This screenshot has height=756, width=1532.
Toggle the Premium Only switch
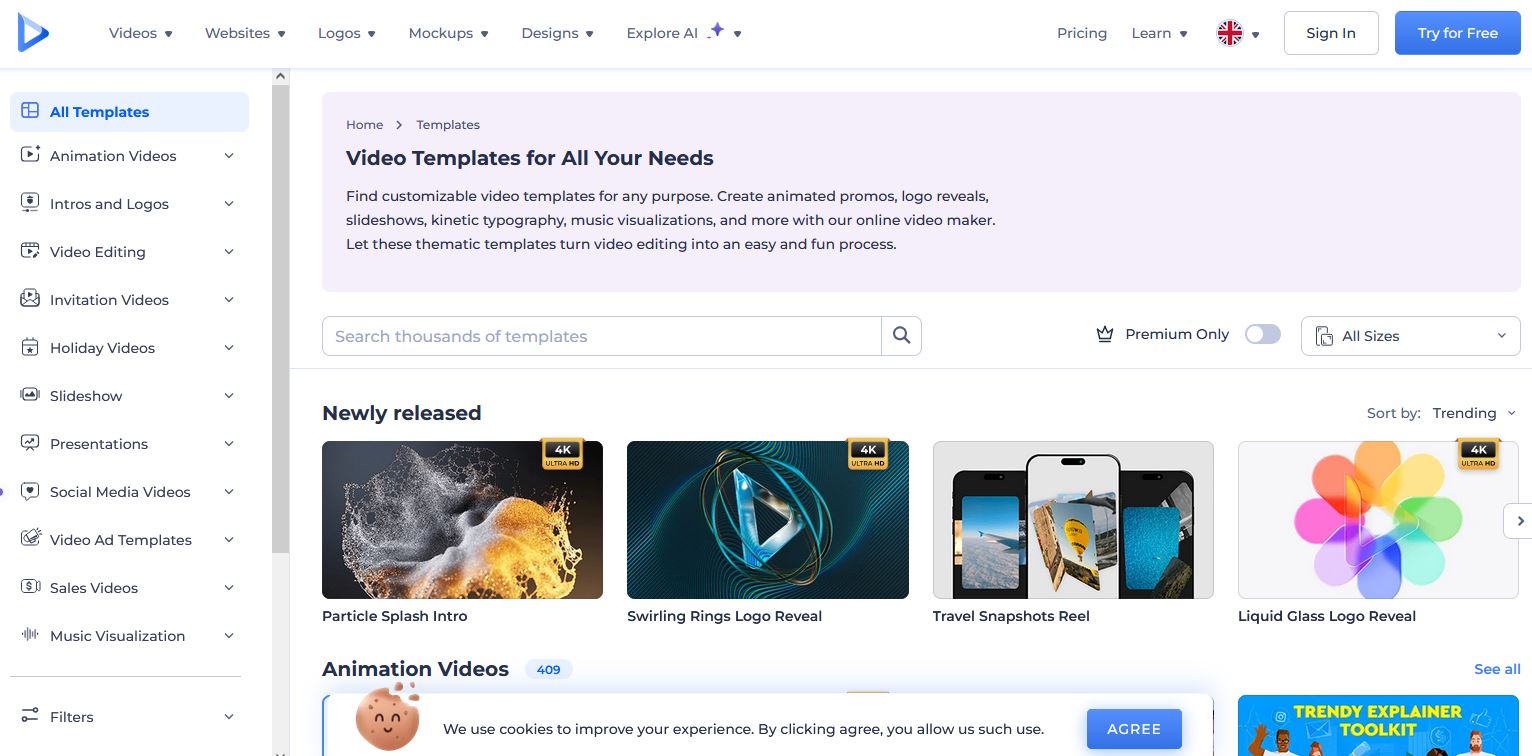click(1262, 335)
